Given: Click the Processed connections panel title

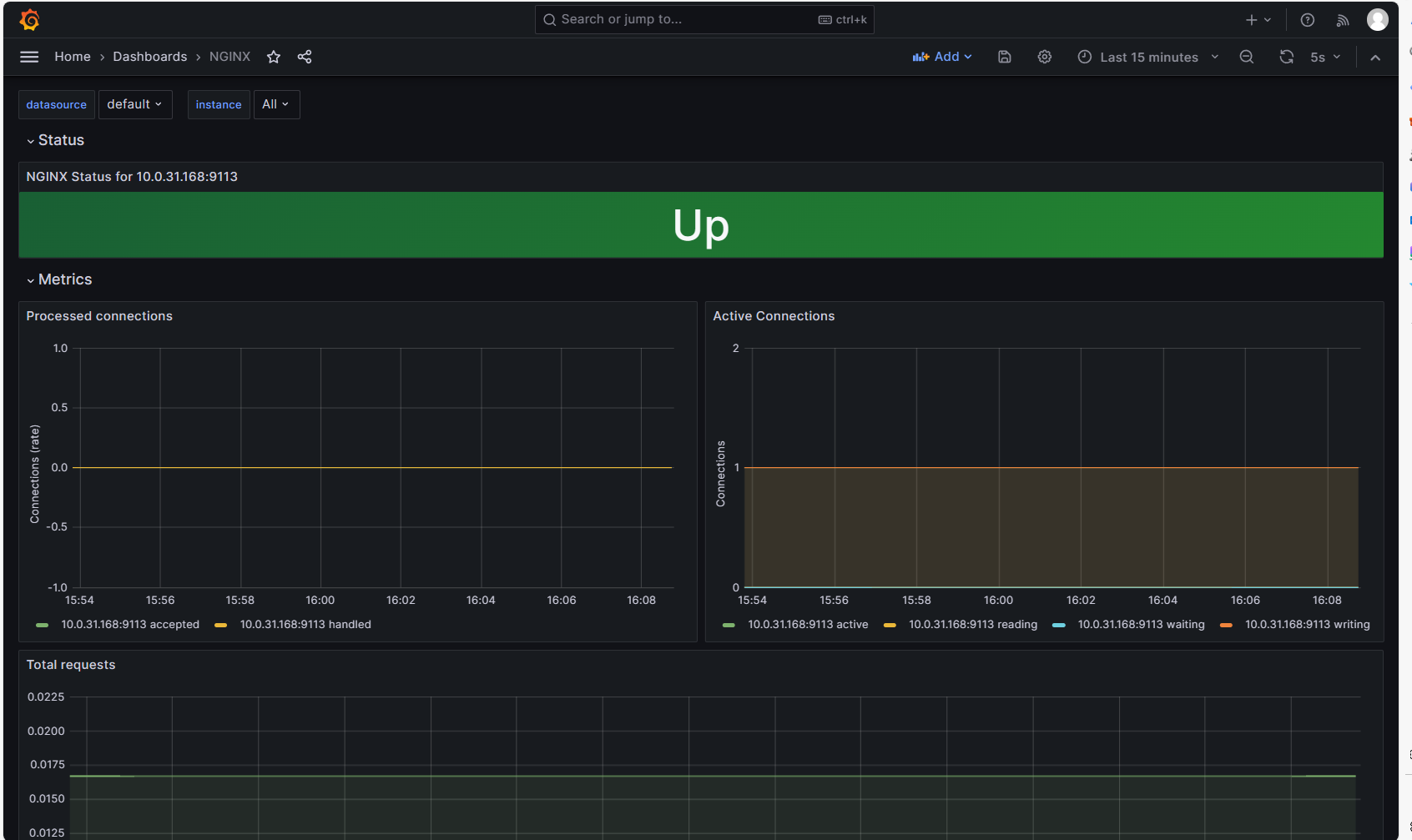Looking at the screenshot, I should [x=99, y=316].
